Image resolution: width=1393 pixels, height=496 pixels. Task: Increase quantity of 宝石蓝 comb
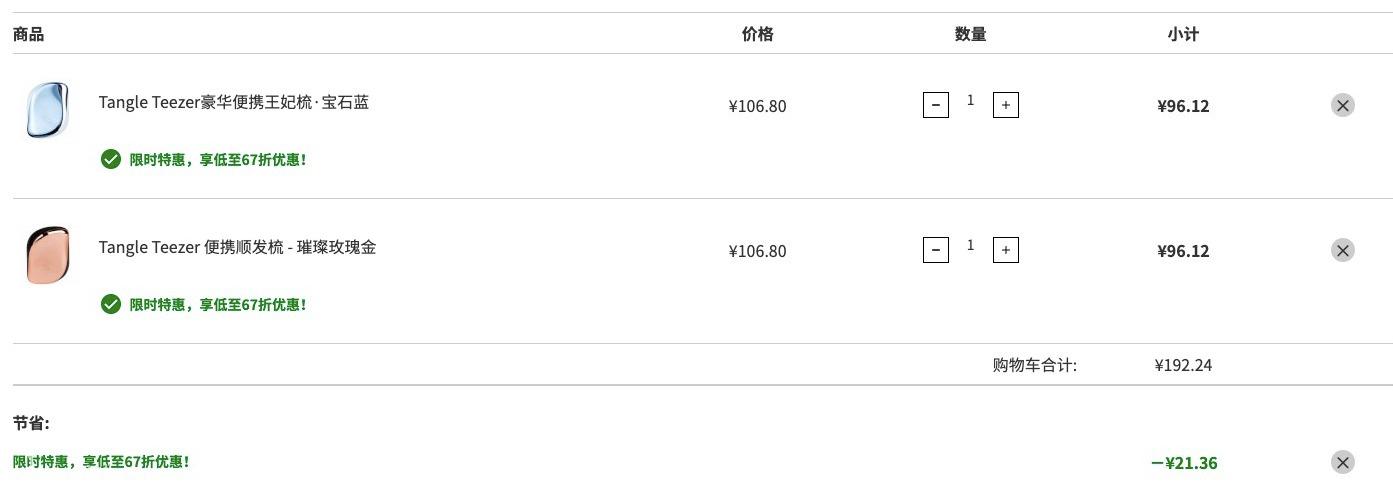click(1005, 105)
